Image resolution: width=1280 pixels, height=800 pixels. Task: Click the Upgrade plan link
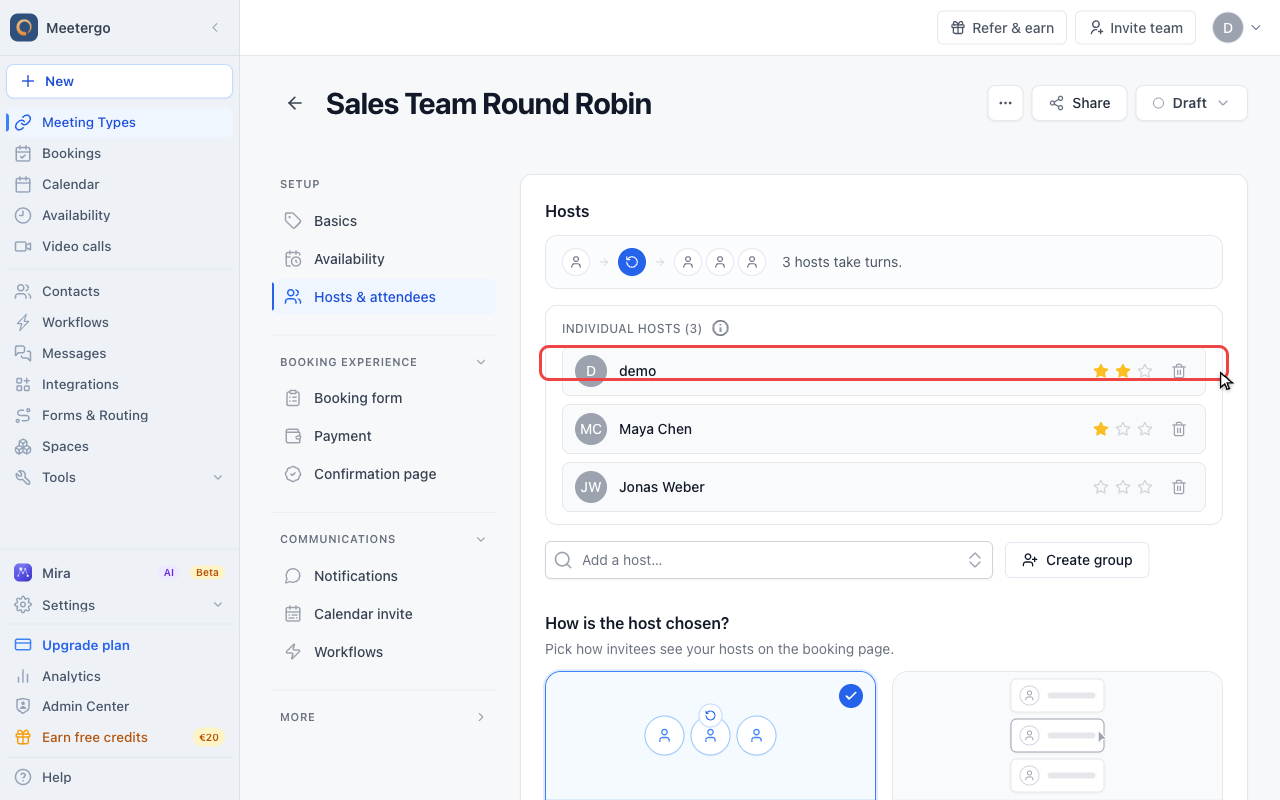tap(86, 645)
